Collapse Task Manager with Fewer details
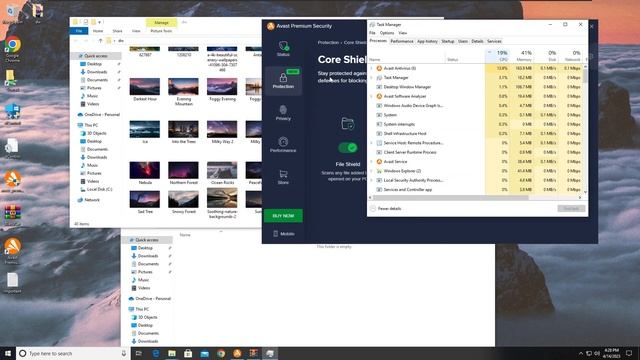640x360 pixels. pos(386,209)
